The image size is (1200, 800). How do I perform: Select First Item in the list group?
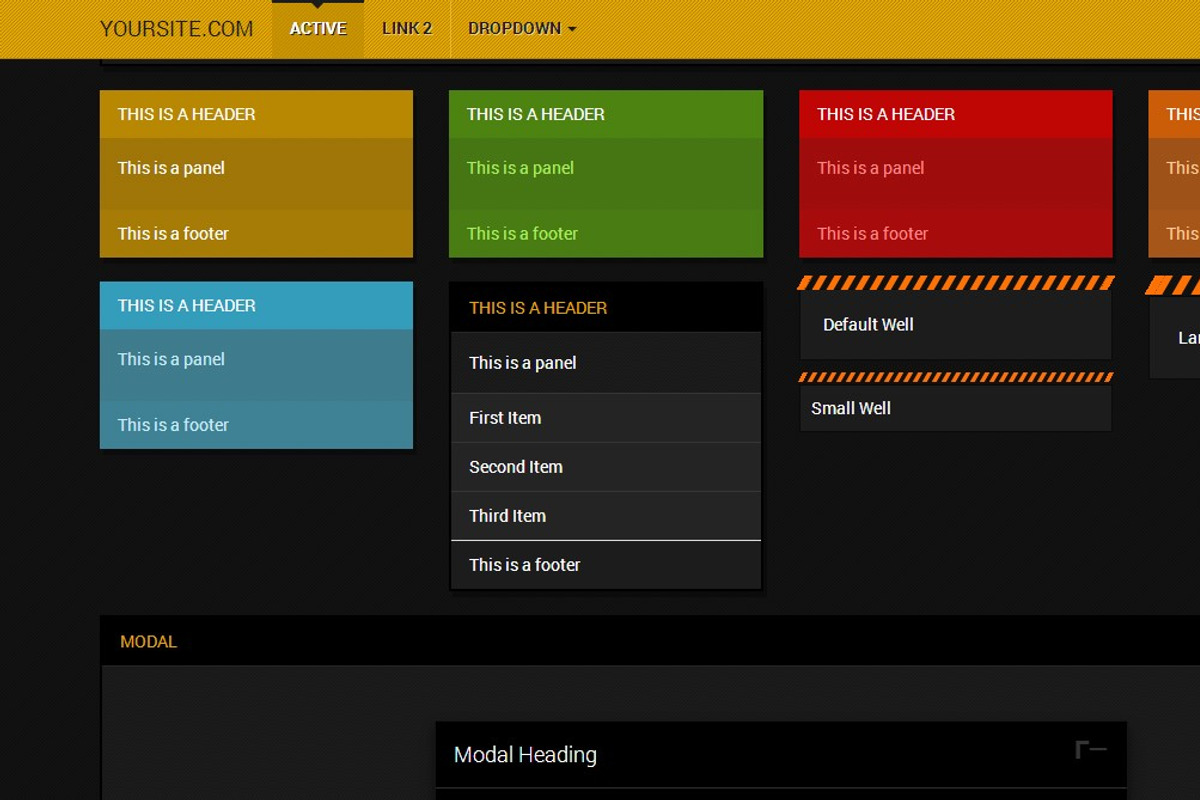tap(504, 417)
